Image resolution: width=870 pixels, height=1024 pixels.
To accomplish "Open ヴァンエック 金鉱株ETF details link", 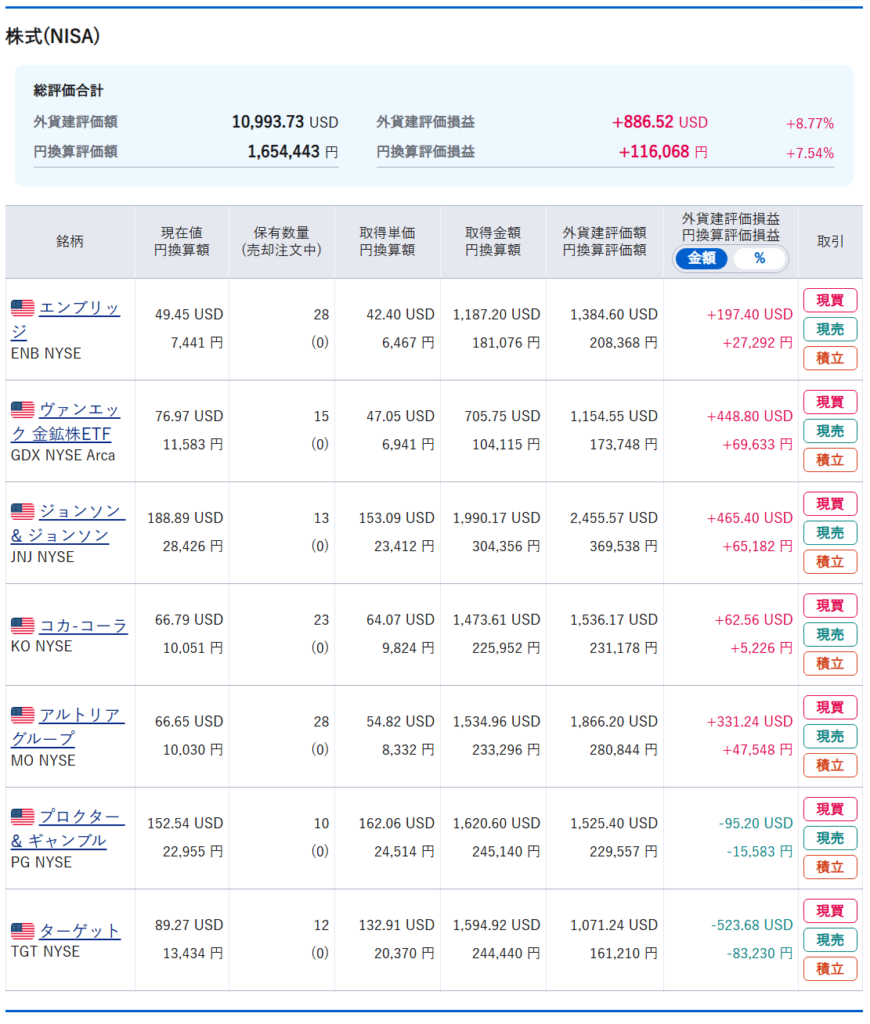I will 79,411.
